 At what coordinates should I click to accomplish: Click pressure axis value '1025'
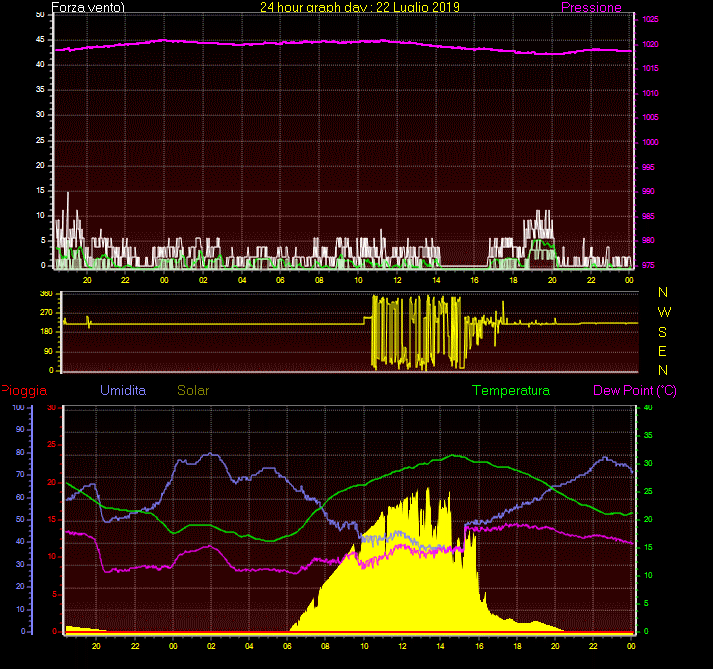[650, 19]
